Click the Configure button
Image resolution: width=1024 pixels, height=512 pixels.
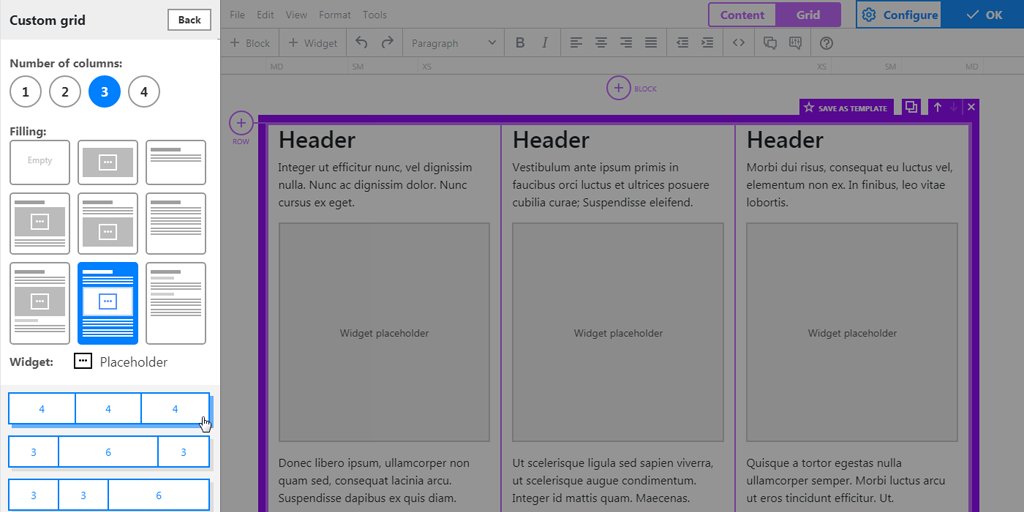coord(899,15)
